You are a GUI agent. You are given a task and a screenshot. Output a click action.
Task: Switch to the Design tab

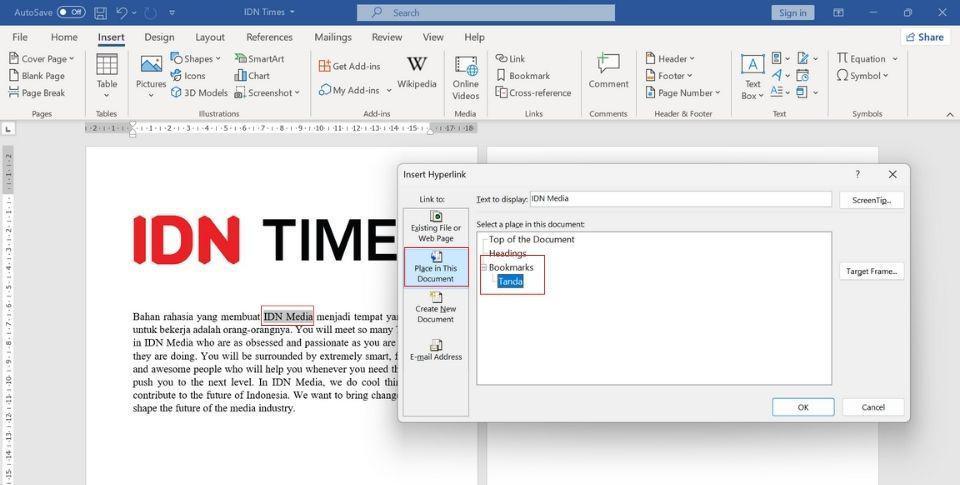coord(159,37)
